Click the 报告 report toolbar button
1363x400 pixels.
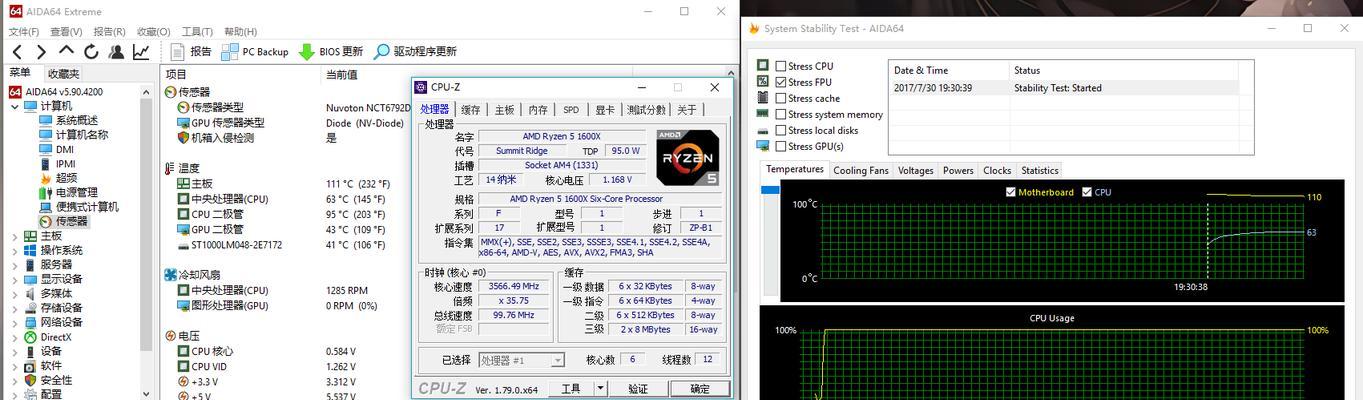coord(190,52)
